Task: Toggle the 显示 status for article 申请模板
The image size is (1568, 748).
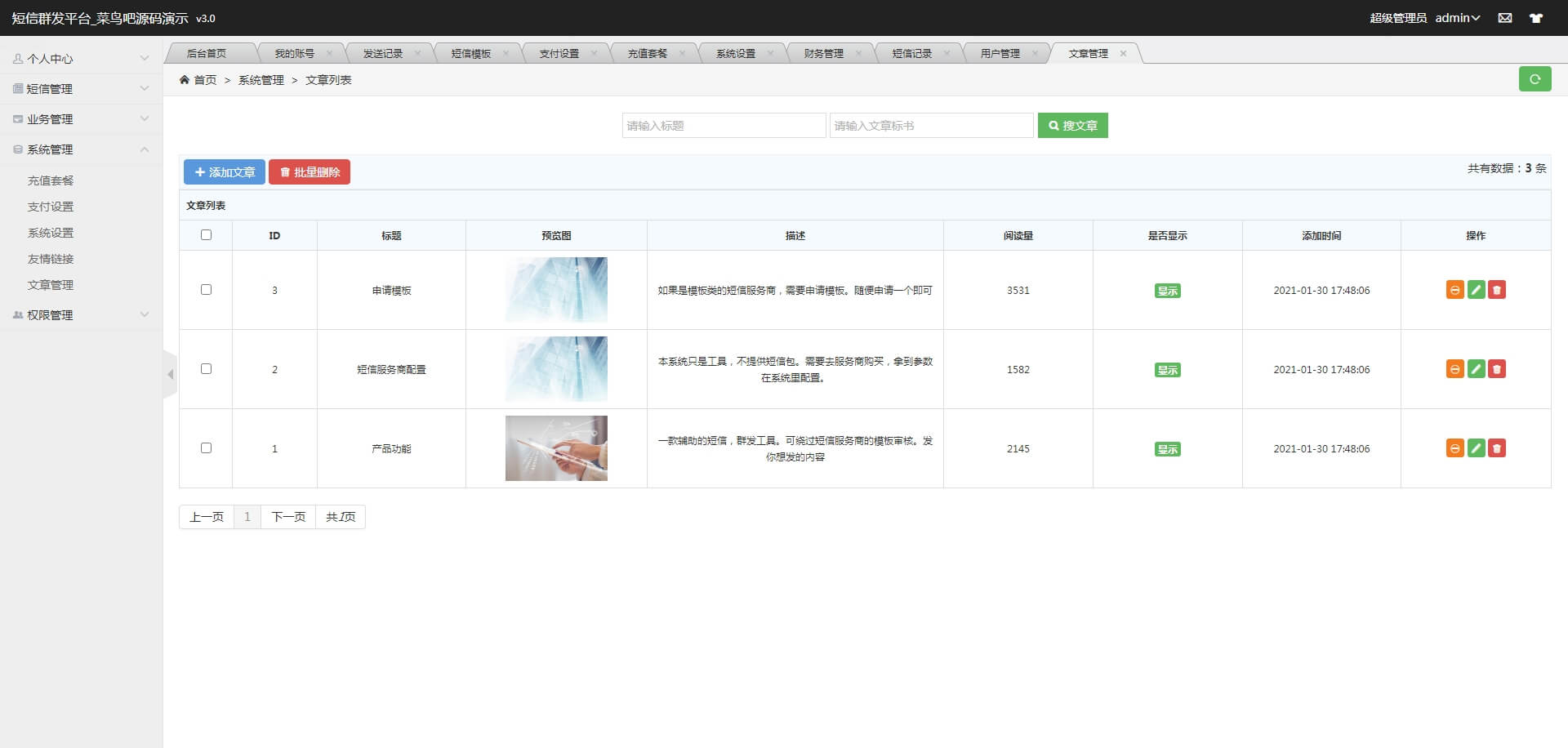Action: 1168,290
